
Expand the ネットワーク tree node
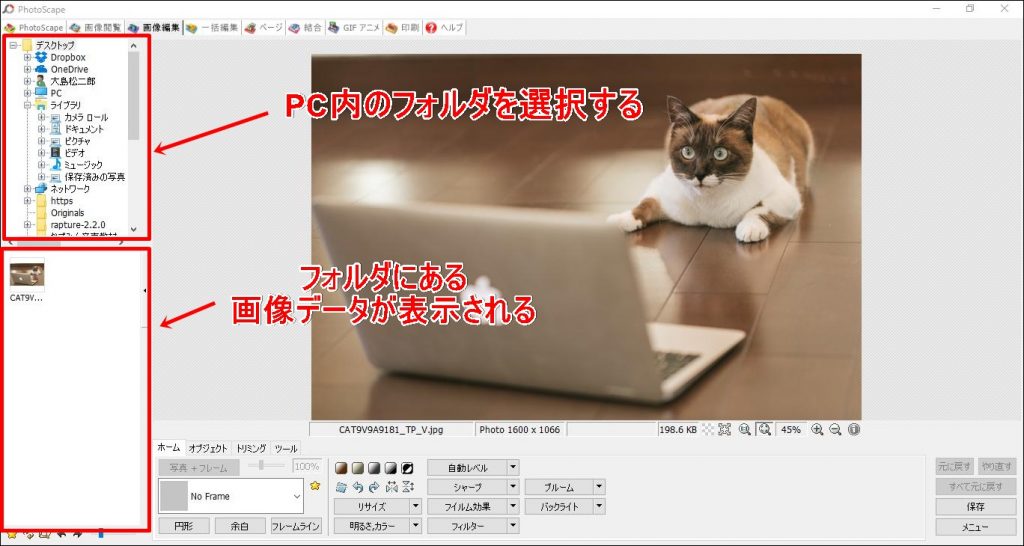click(x=27, y=189)
